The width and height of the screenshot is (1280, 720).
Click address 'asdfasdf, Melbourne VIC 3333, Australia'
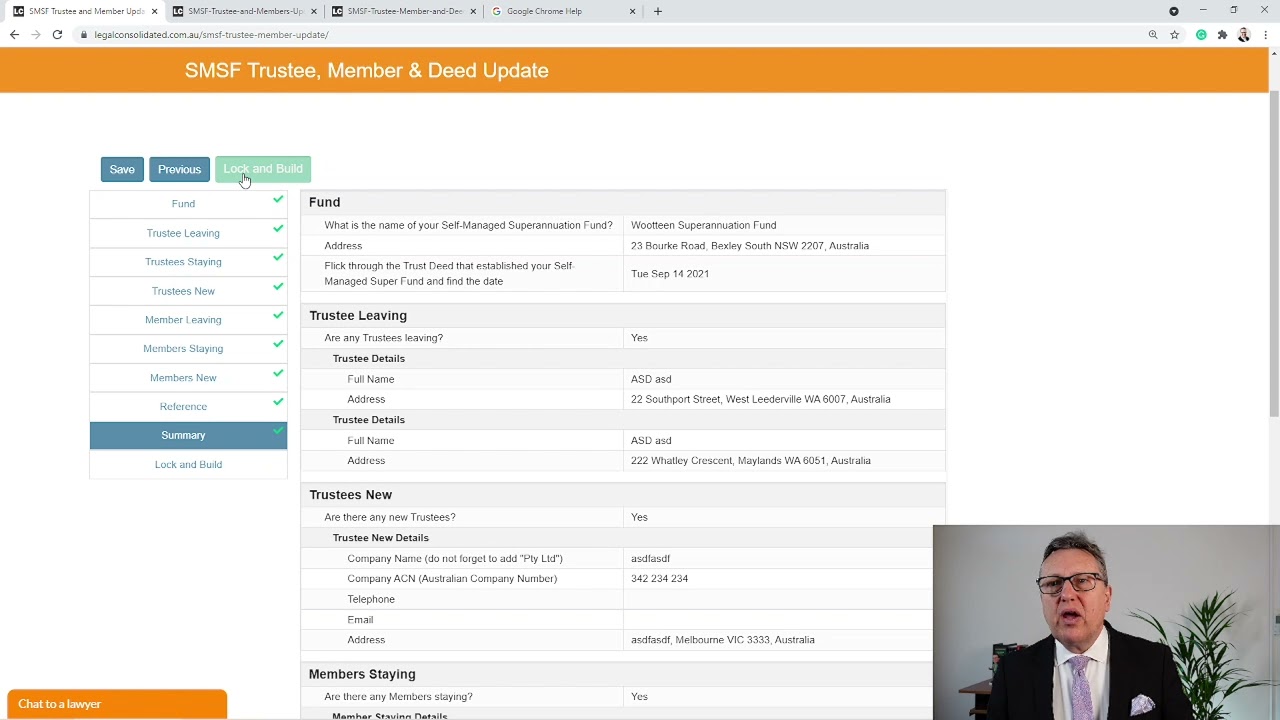(722, 640)
